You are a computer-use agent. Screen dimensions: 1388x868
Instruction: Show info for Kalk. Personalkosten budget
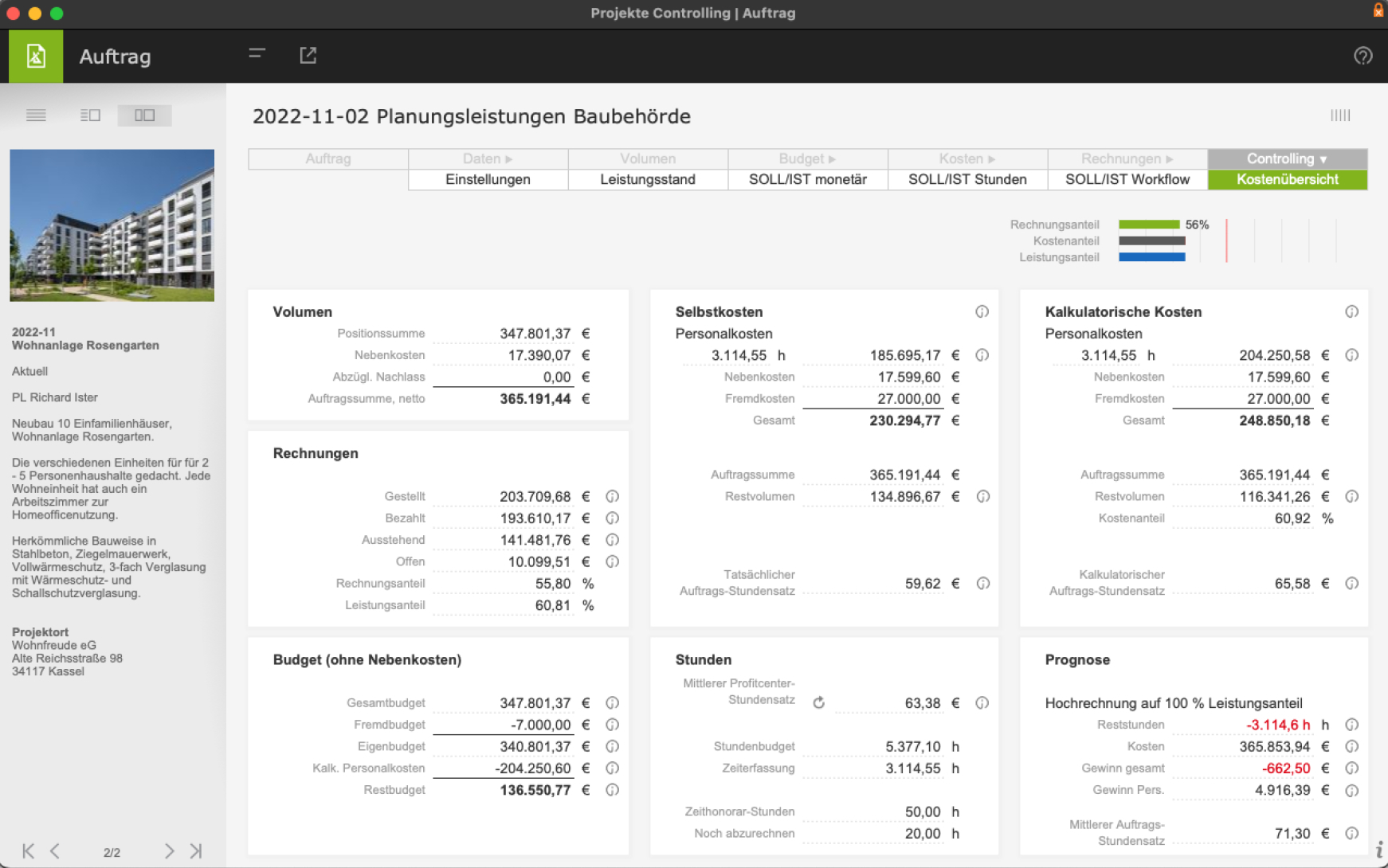[x=612, y=768]
